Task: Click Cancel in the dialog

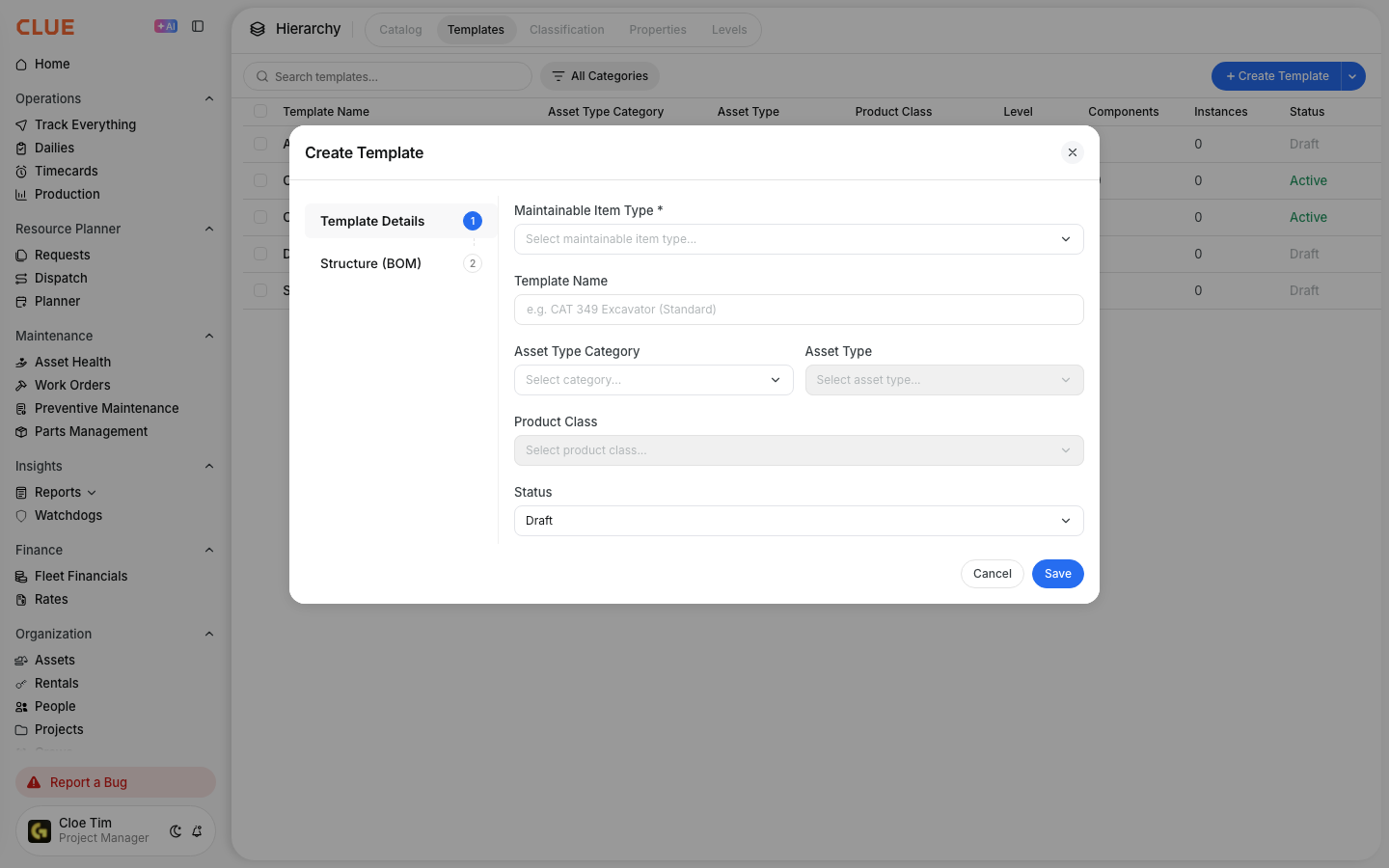Action: tap(993, 574)
